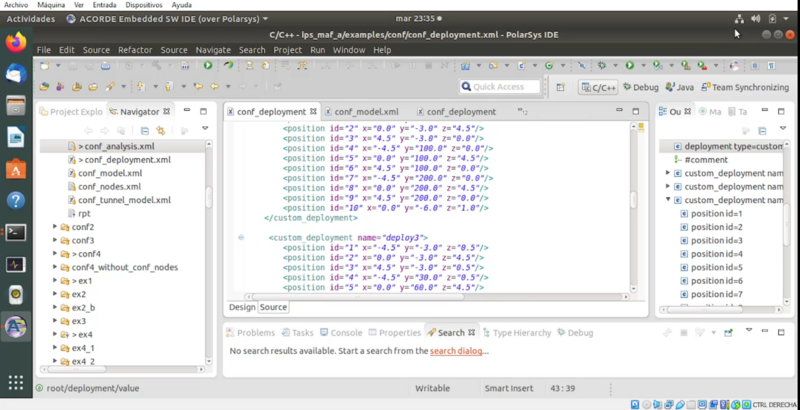The image size is (800, 410).
Task: Switch to the Java perspective
Action: (680, 87)
